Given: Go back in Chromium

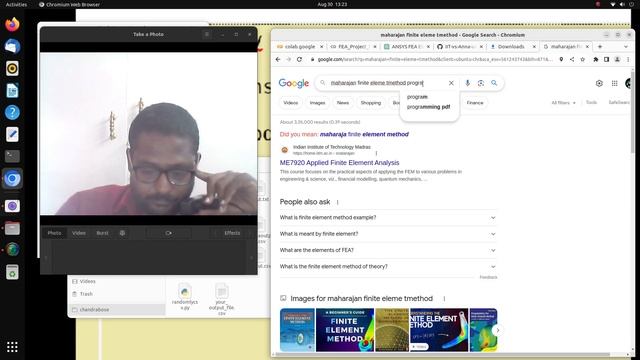Looking at the screenshot, I should click(278, 59).
